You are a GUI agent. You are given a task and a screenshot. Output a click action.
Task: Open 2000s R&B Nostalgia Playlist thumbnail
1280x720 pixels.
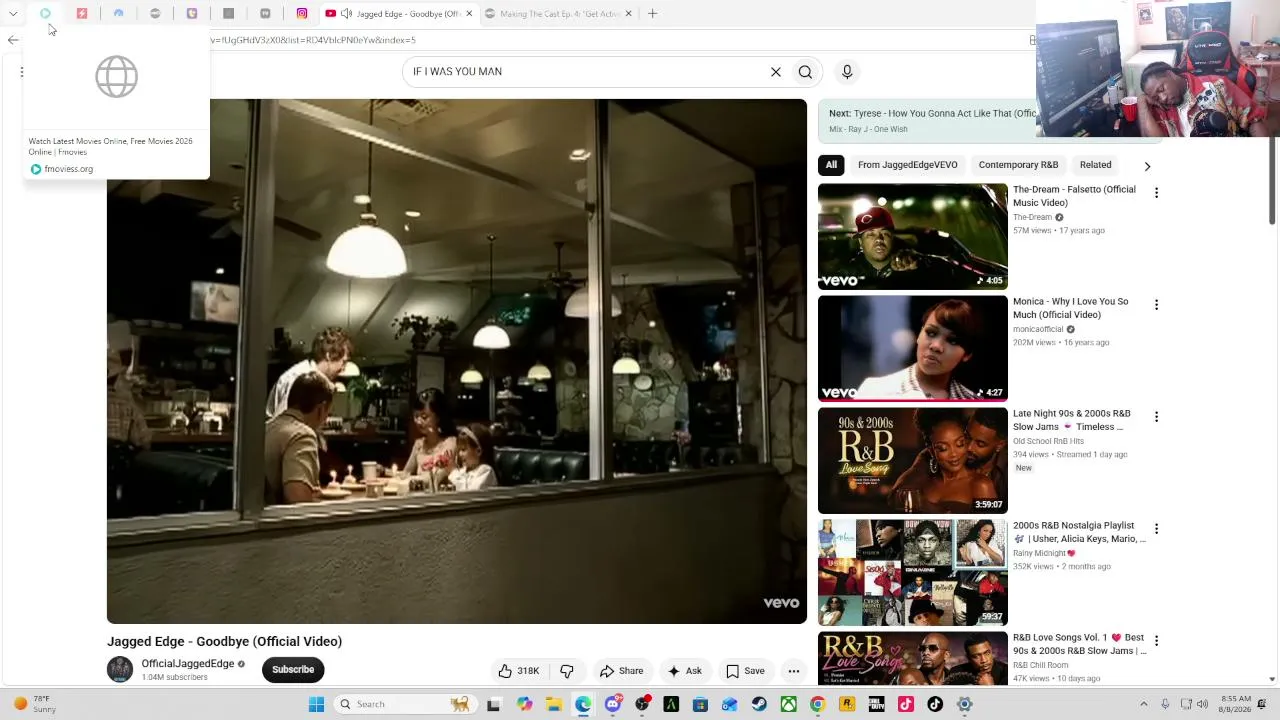tap(913, 573)
